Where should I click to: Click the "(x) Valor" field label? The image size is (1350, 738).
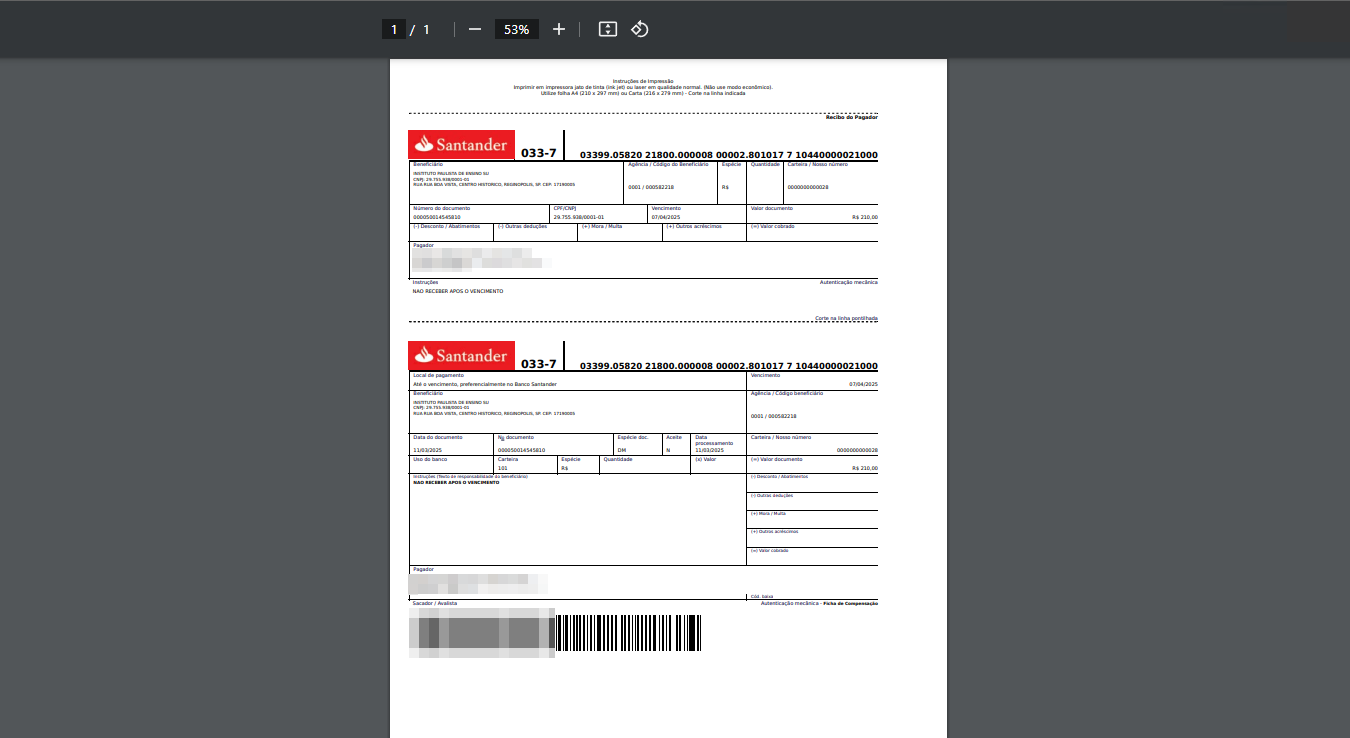pos(706,459)
